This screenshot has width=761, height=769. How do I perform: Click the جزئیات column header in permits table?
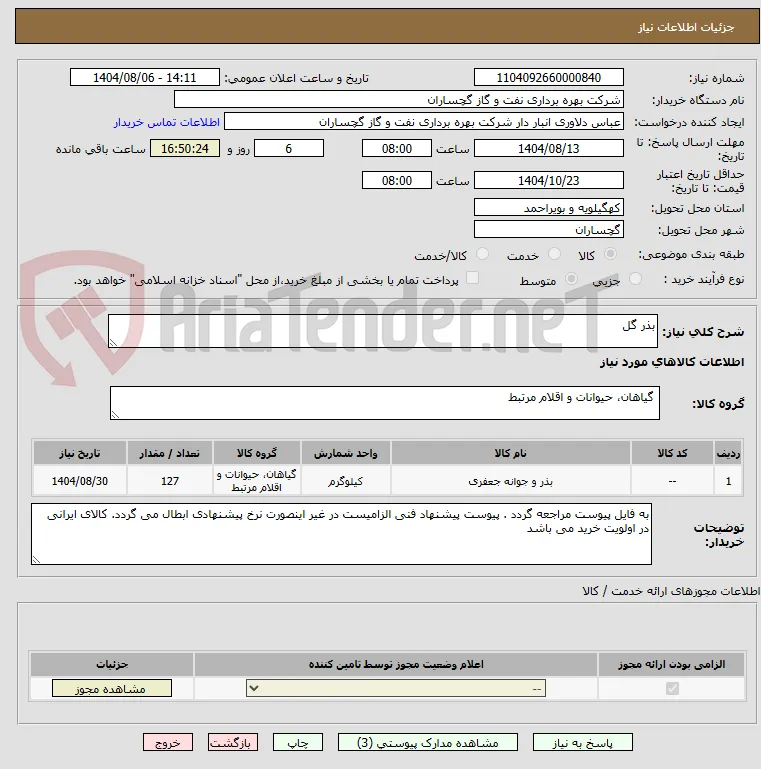112,664
